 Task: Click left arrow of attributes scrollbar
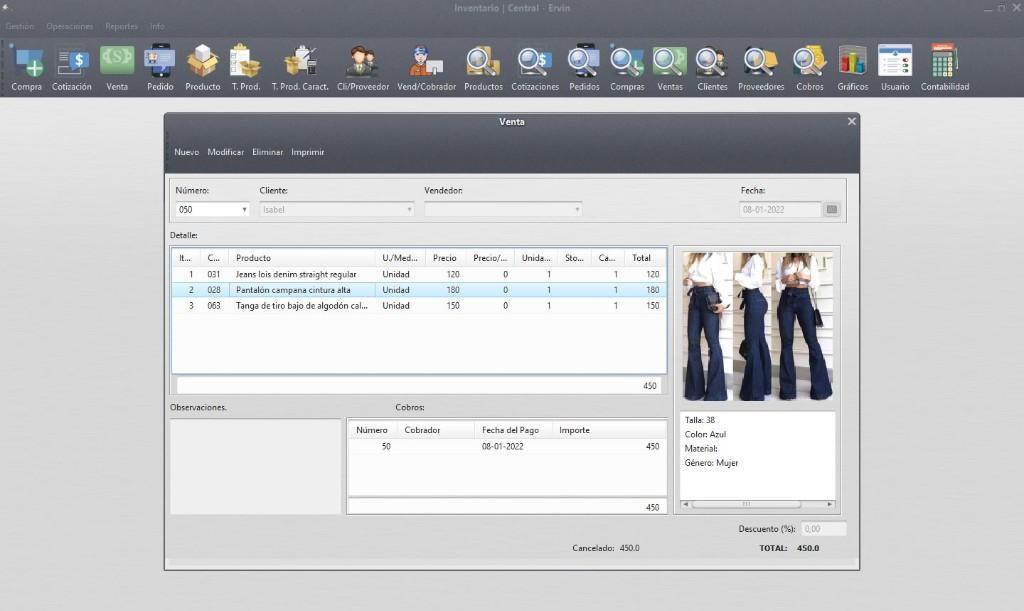tap(685, 504)
